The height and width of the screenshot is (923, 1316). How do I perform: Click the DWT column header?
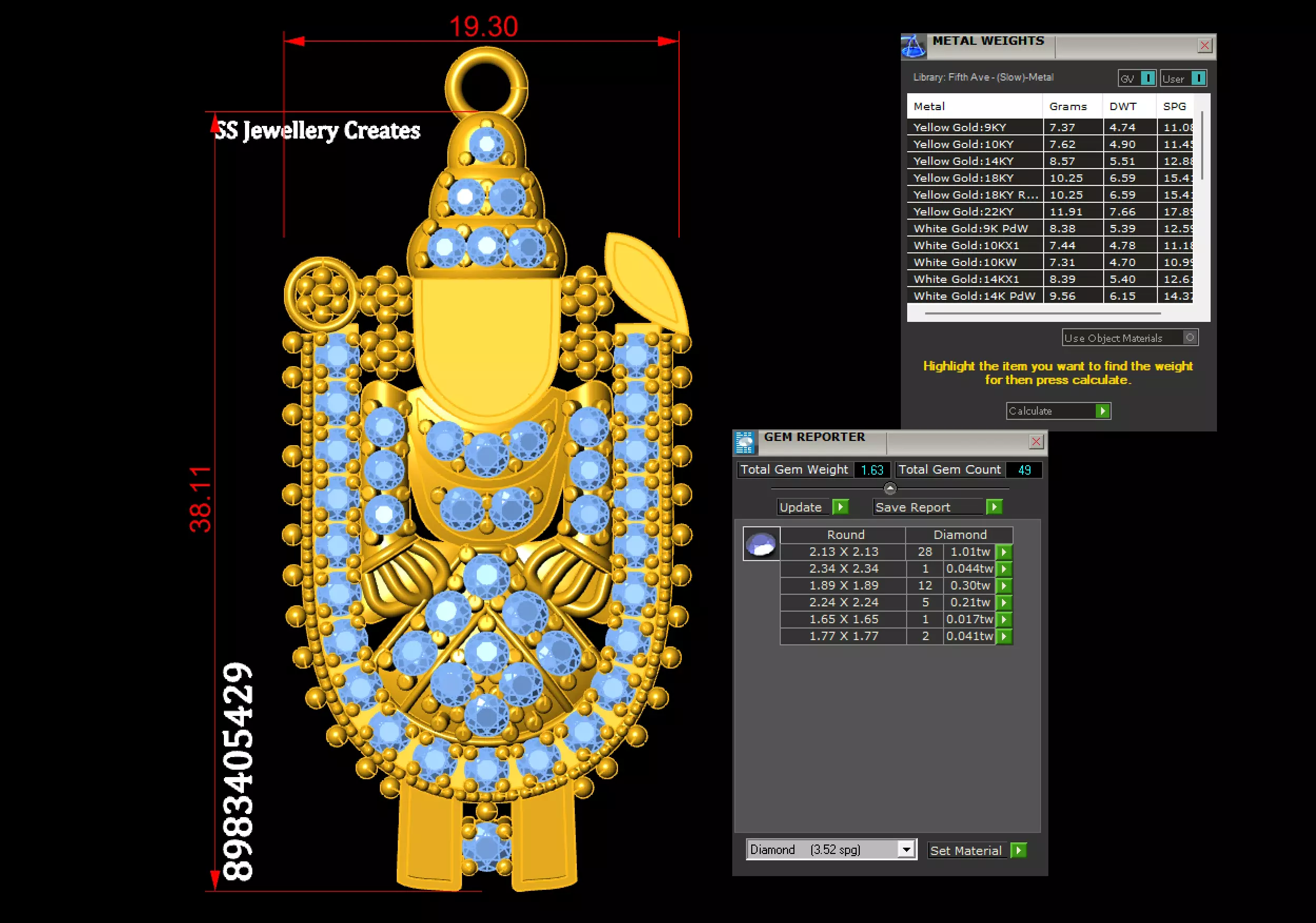[x=1129, y=106]
